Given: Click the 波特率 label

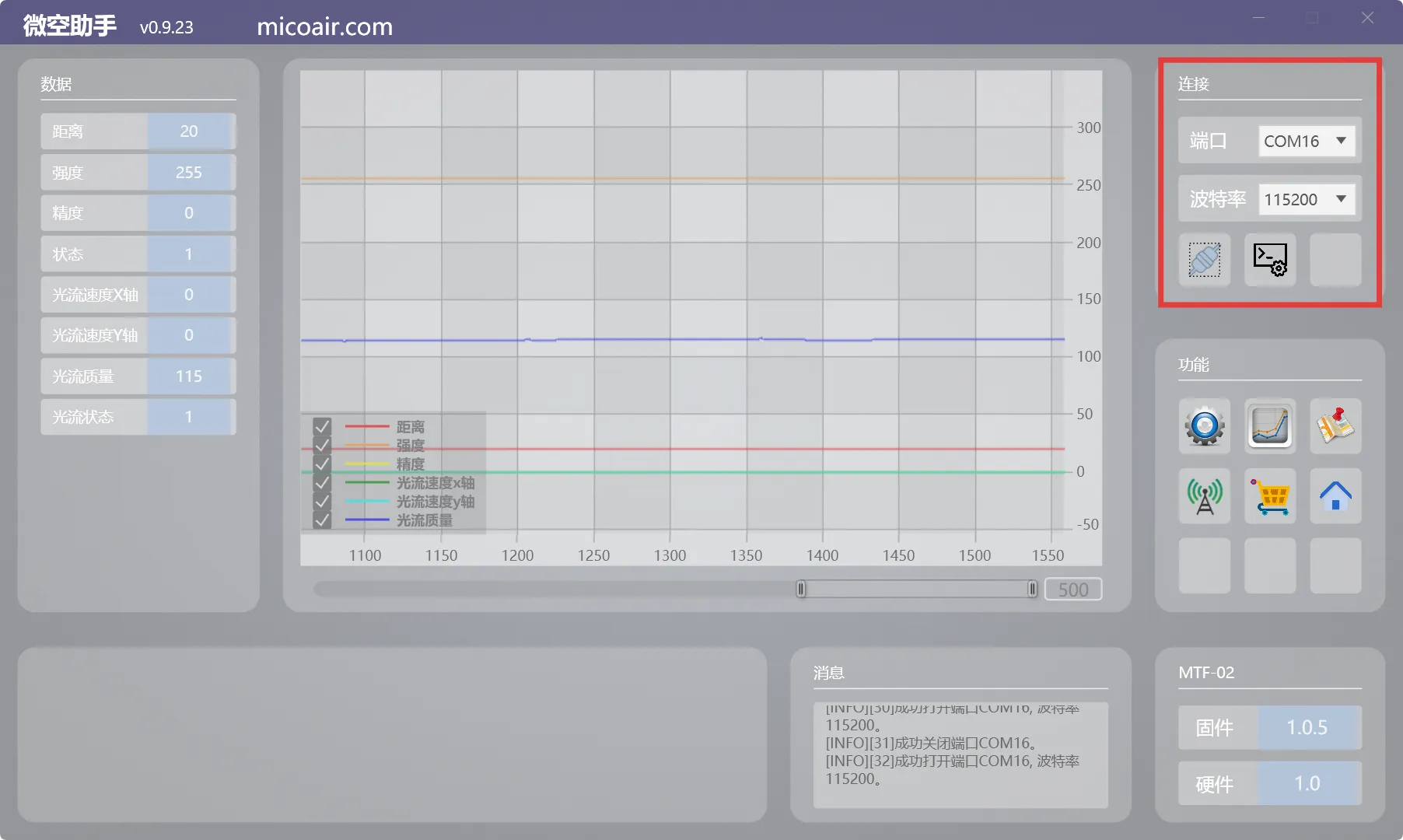Looking at the screenshot, I should [1218, 199].
